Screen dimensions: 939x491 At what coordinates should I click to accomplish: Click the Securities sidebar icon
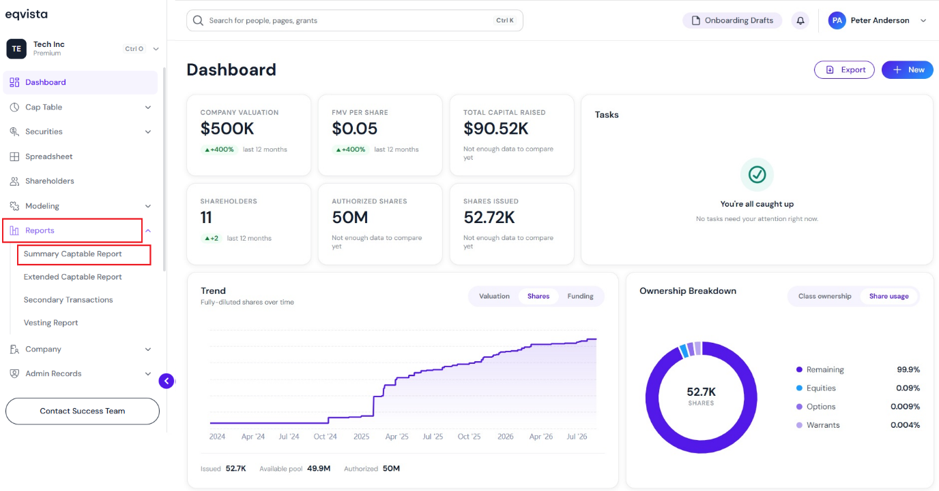click(x=14, y=132)
